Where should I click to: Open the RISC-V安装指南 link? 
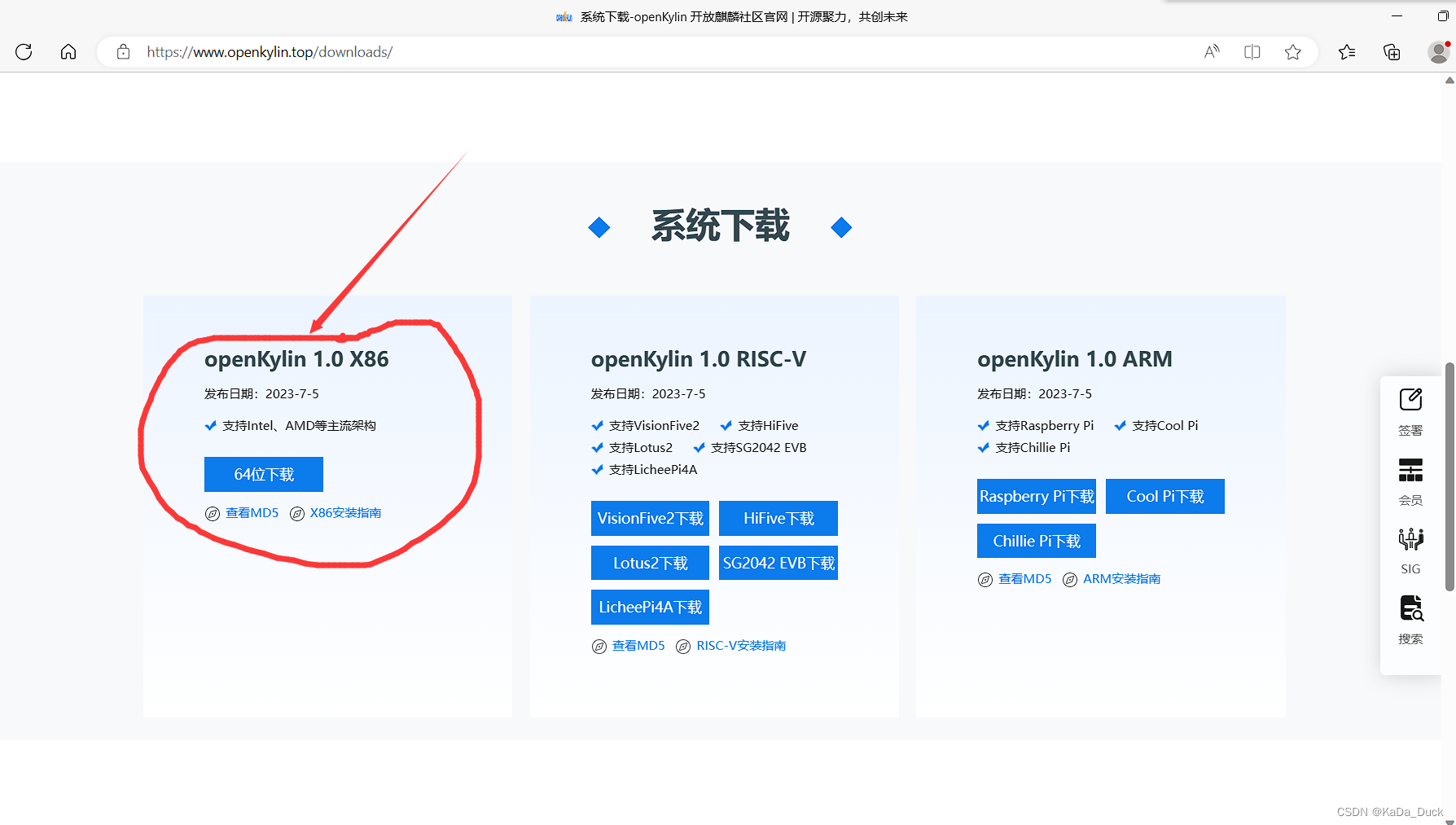(741, 646)
